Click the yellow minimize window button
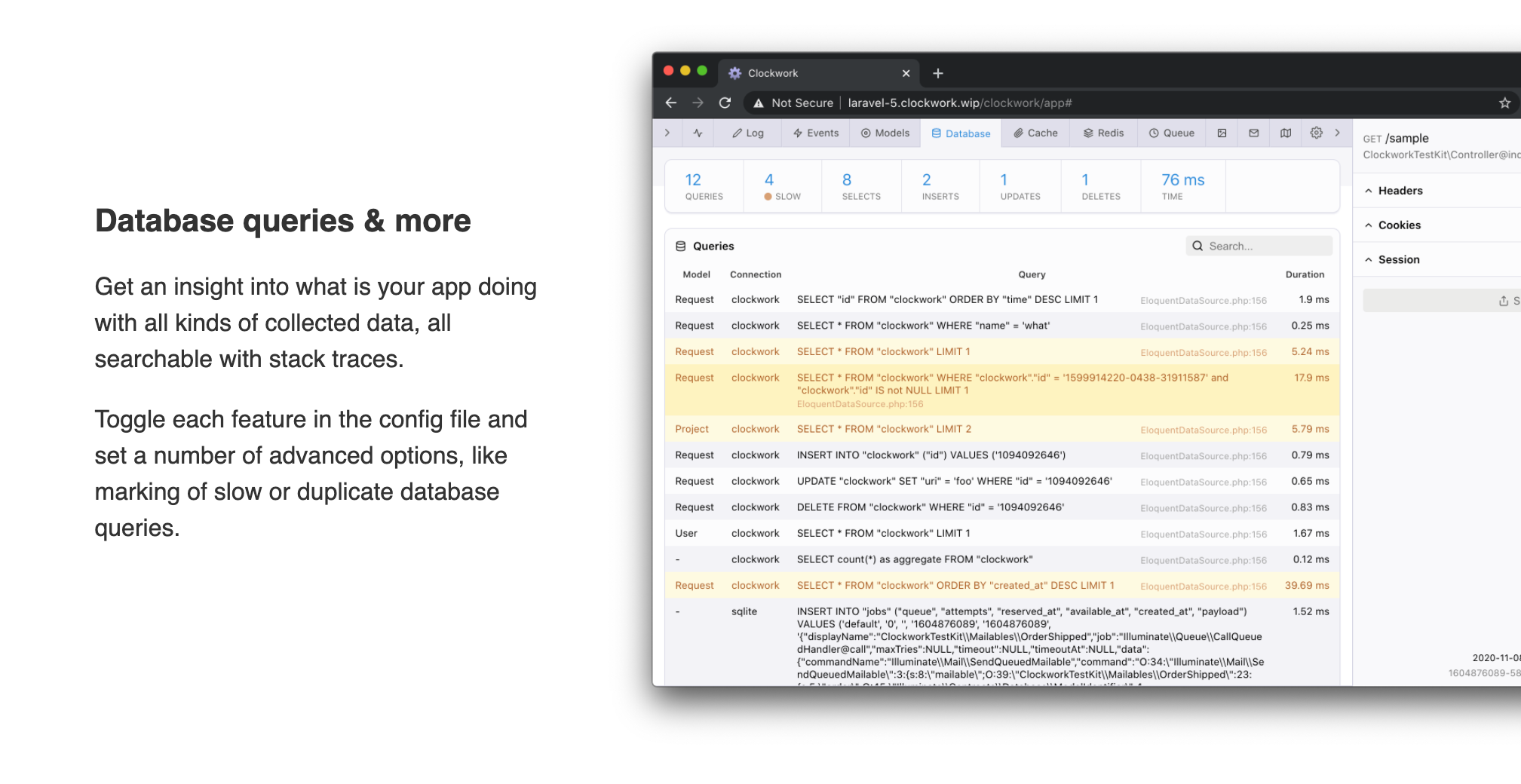This screenshot has height=784, width=1521. (x=685, y=71)
